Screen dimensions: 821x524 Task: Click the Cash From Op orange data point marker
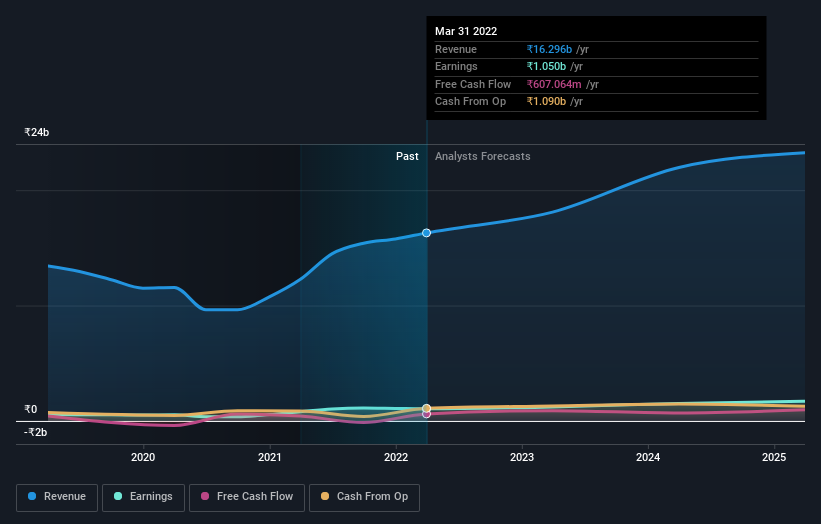point(427,408)
